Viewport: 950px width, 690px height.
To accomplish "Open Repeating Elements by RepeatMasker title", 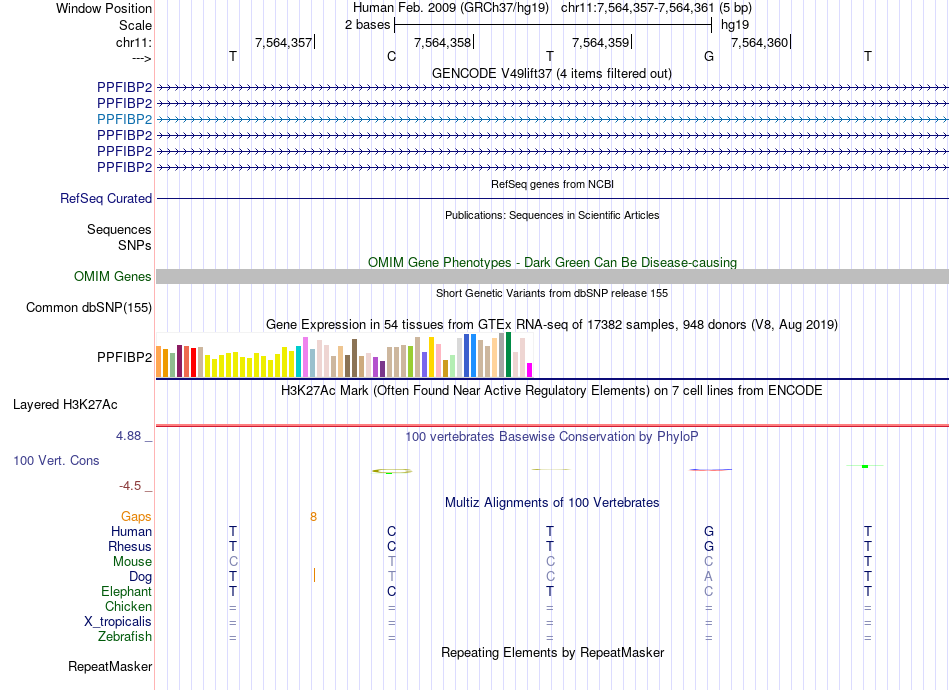I will coord(552,653).
